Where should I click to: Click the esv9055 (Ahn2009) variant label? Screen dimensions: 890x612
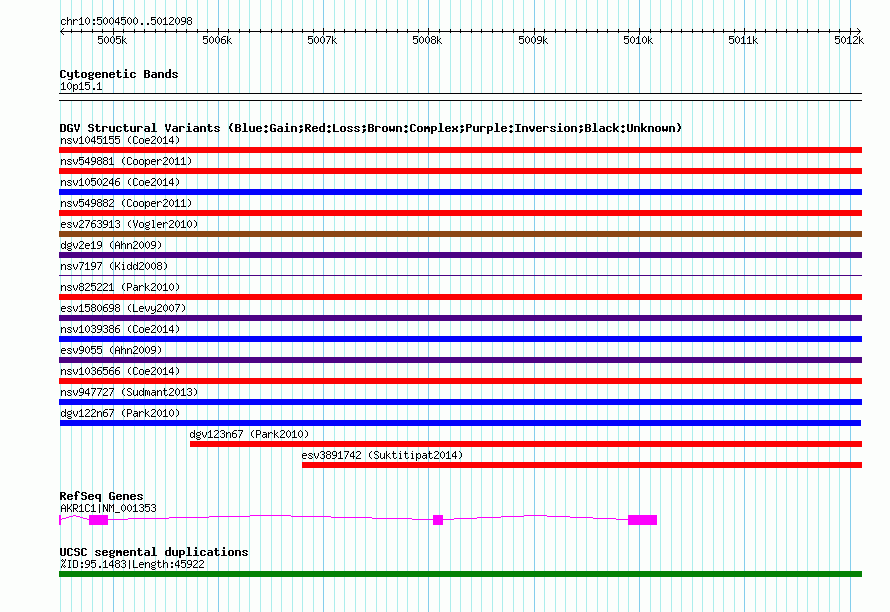pos(111,350)
